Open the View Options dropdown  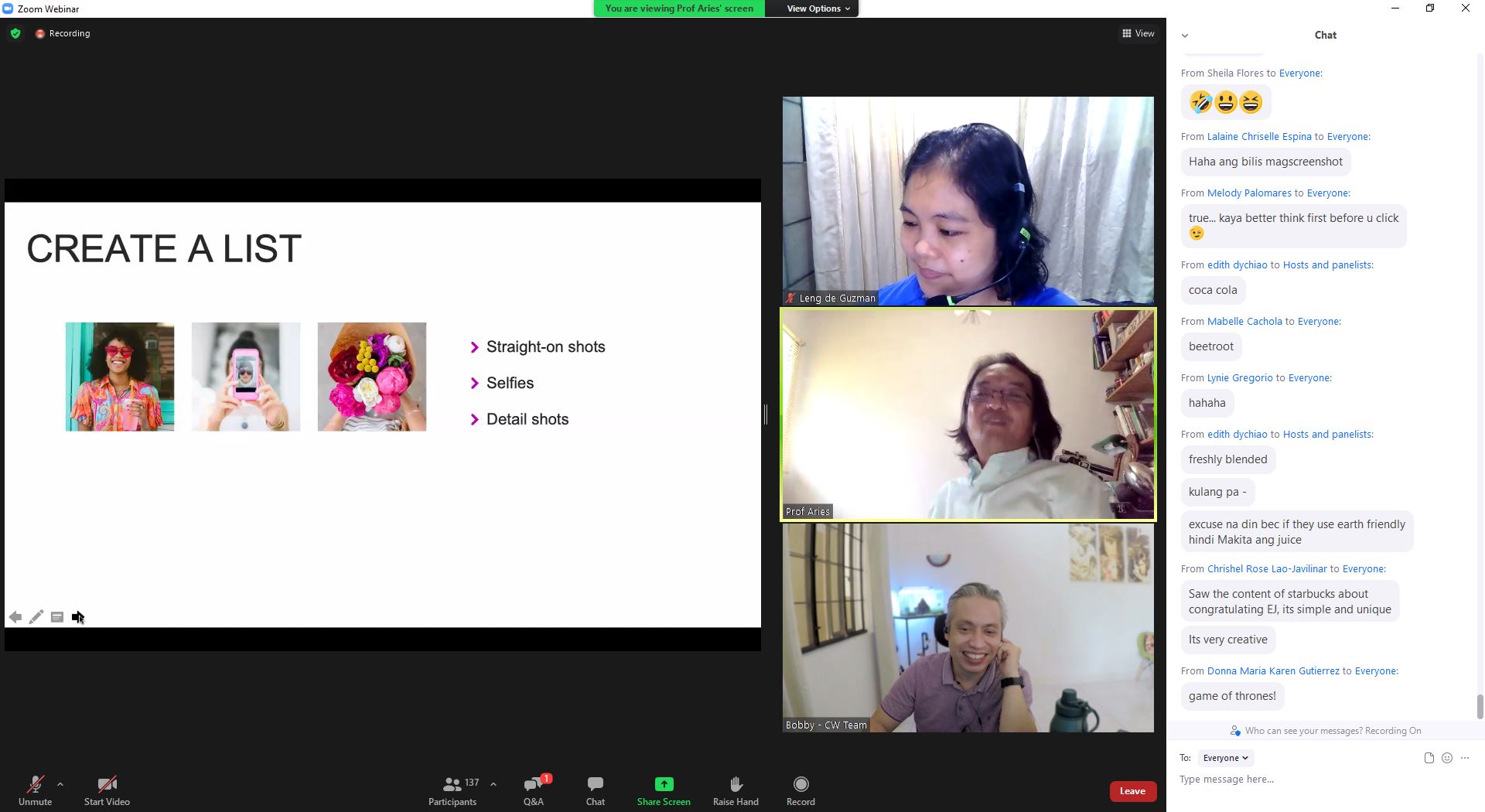pyautogui.click(x=818, y=9)
